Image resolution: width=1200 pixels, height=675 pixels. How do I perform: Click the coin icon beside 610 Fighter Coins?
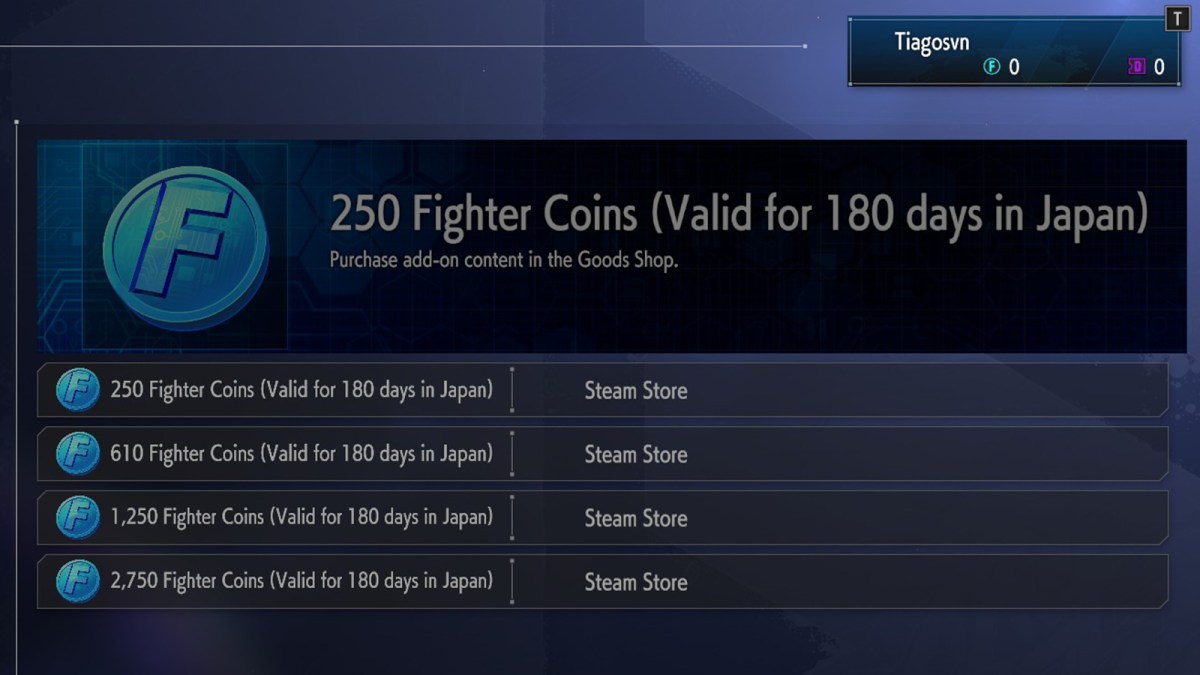coord(78,454)
